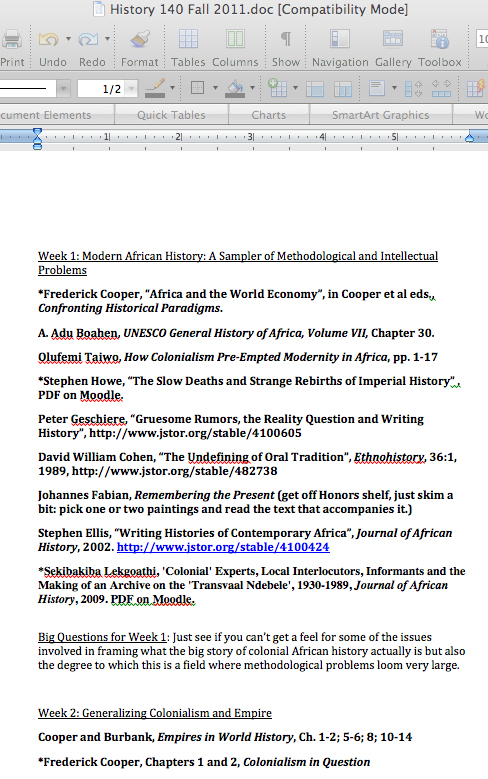Toggle Show paragraph marks

286,39
